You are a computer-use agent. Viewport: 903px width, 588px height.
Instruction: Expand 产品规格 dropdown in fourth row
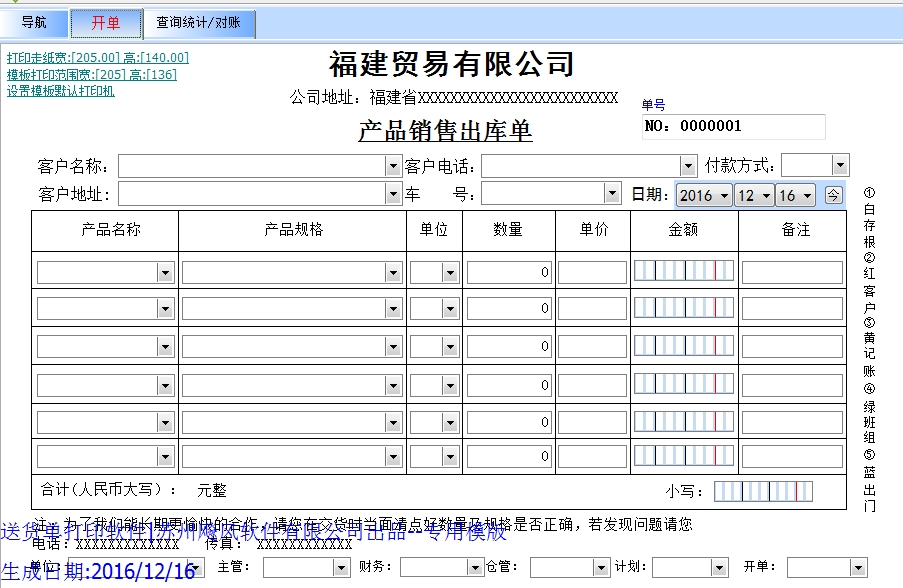tap(393, 386)
